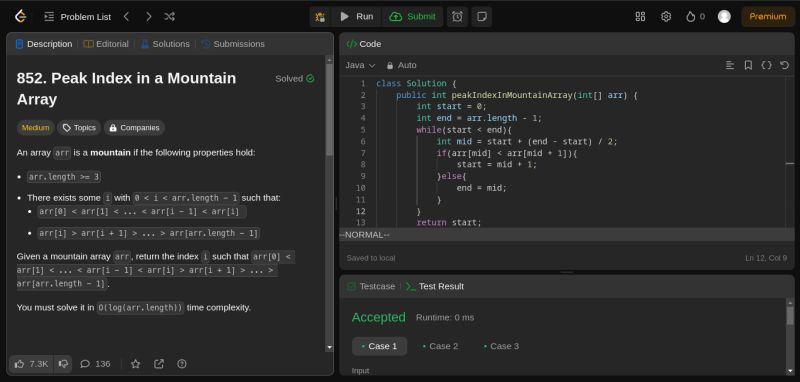Open the 136 comments

pos(95,364)
